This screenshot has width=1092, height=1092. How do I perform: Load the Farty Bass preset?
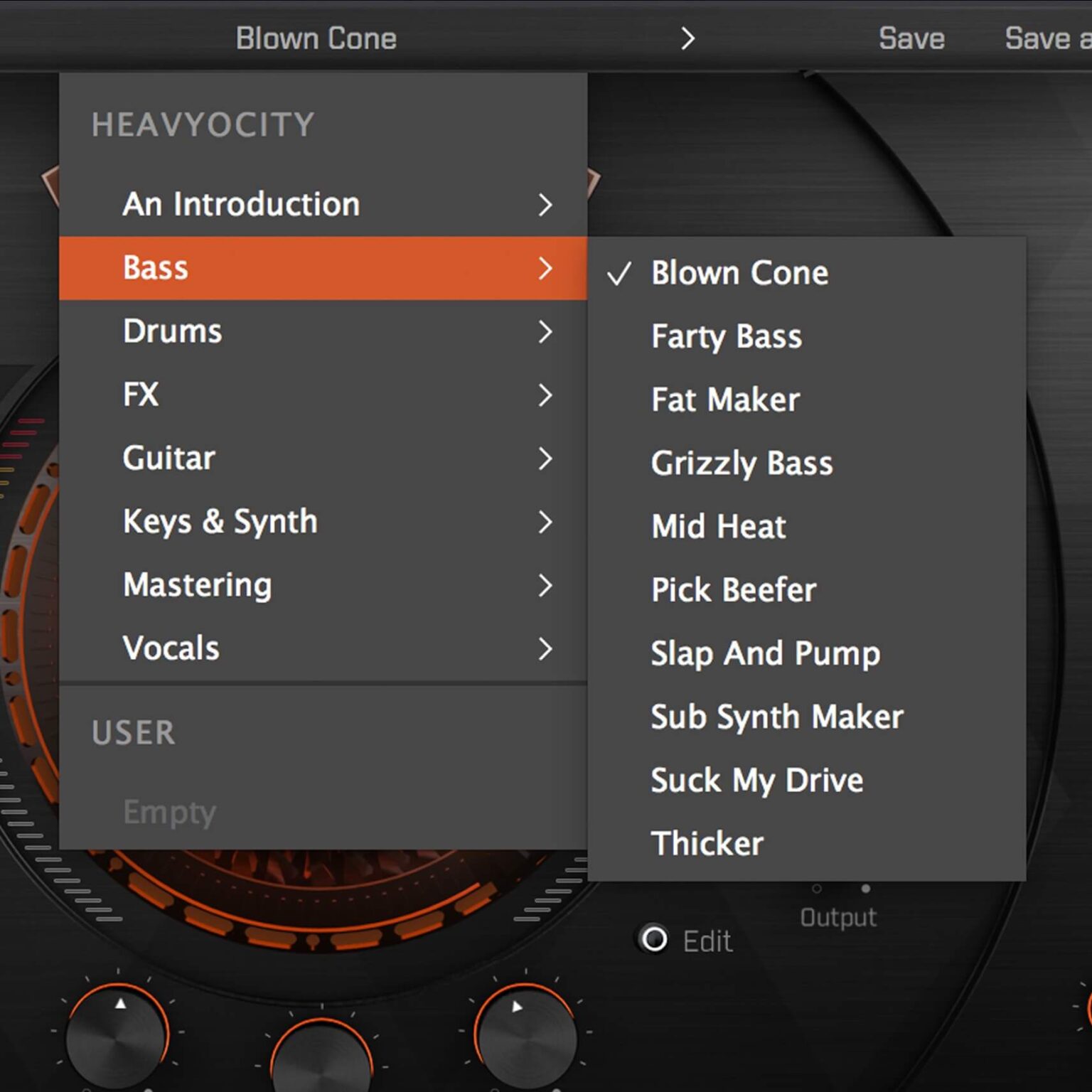727,336
